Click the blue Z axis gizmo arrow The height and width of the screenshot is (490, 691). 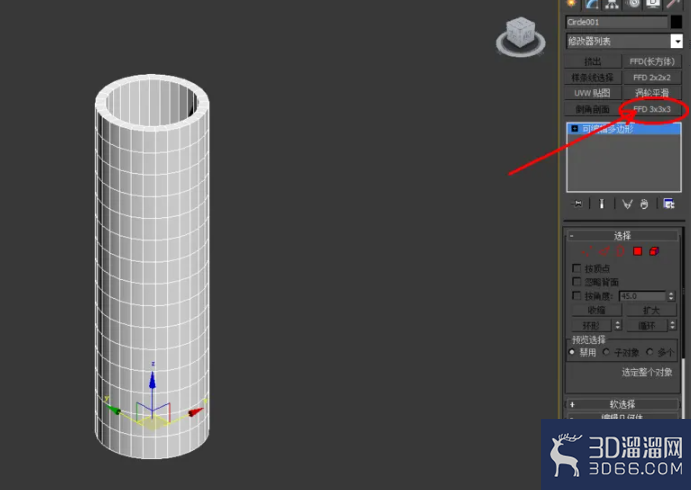(x=152, y=380)
